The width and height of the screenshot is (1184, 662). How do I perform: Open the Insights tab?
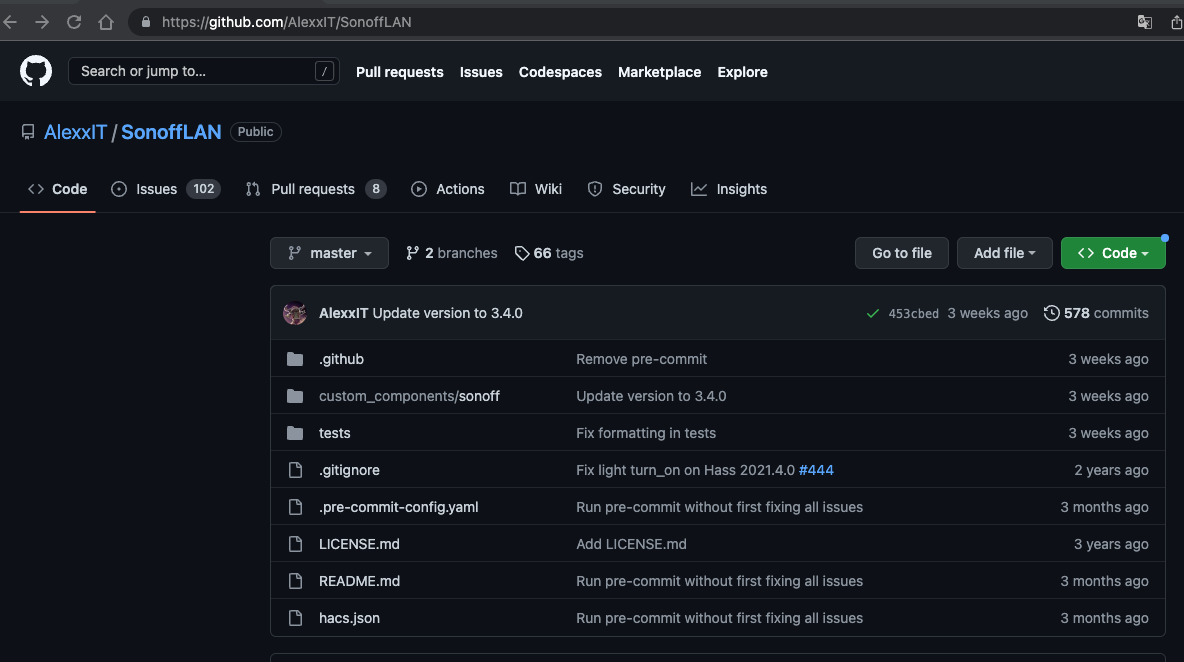(729, 189)
